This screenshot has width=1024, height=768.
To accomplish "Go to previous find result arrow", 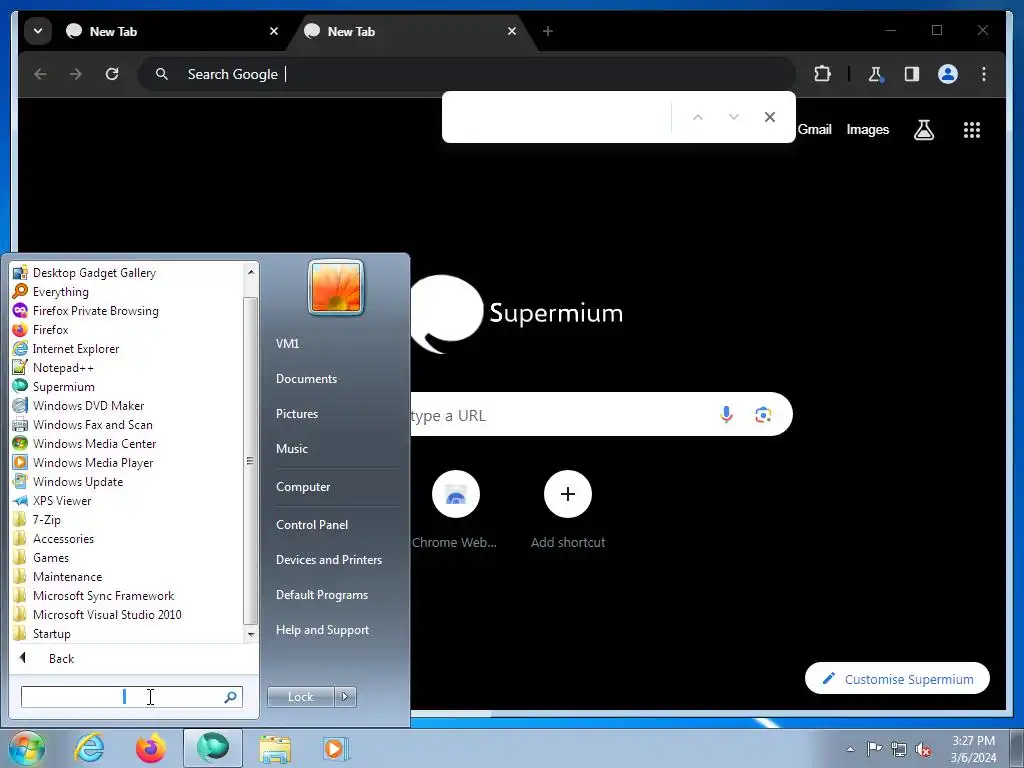I will pos(697,117).
